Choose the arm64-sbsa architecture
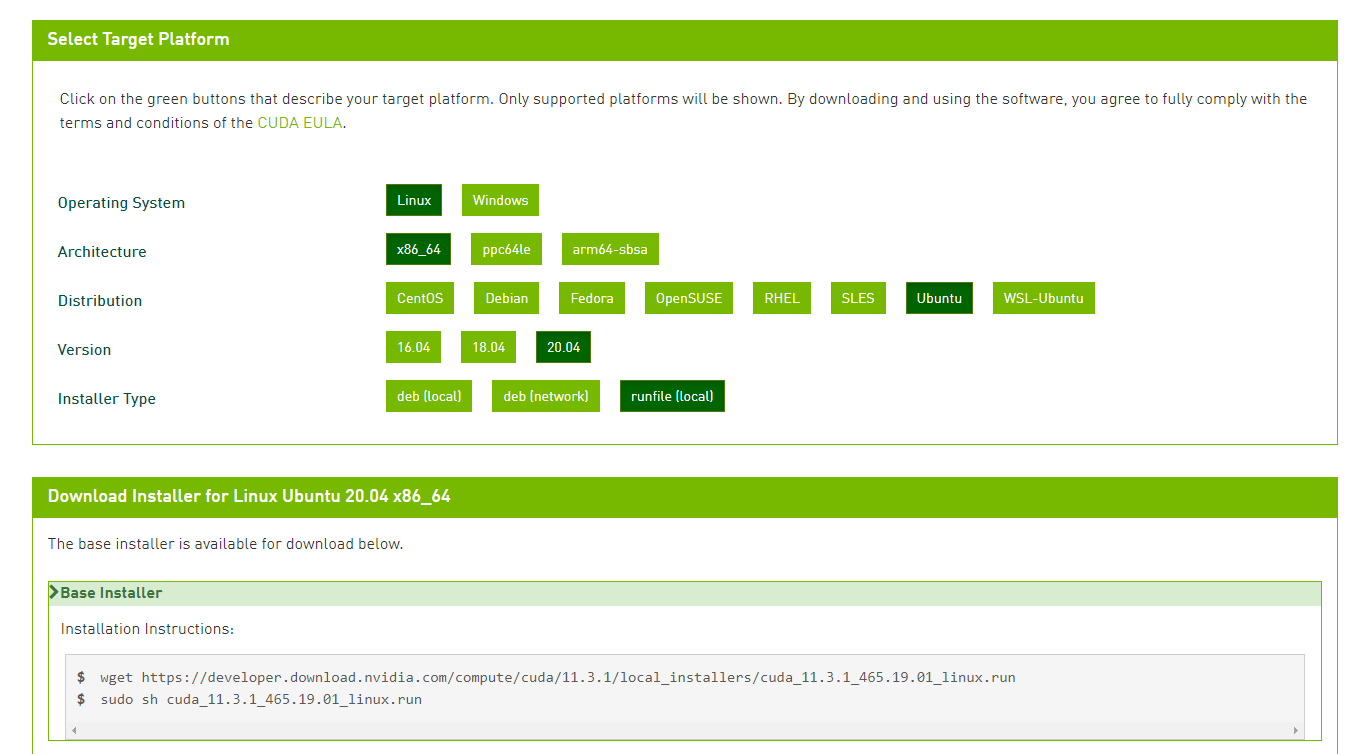Screen dimensions: 1345x754 click(610, 249)
